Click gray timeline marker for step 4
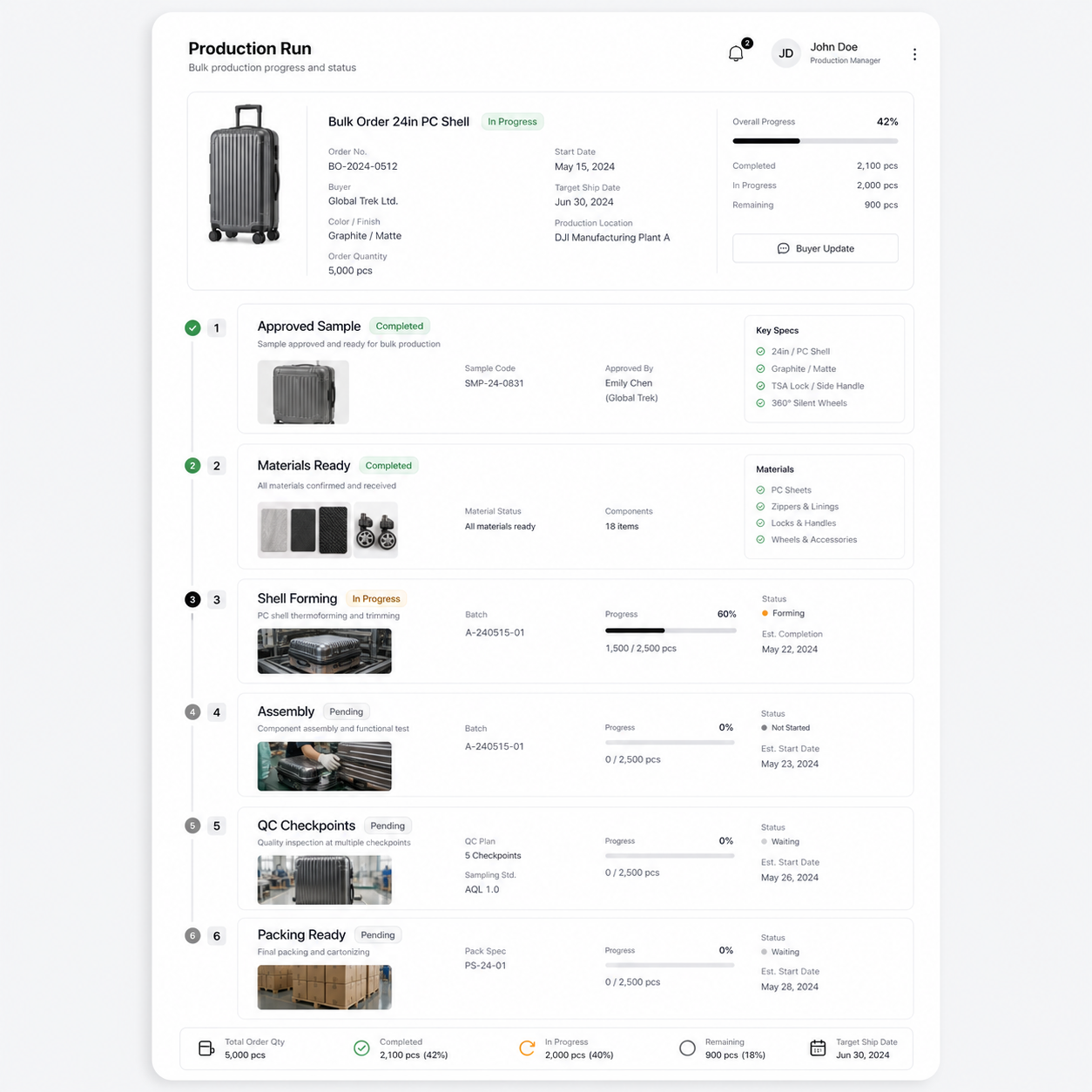 pos(192,712)
